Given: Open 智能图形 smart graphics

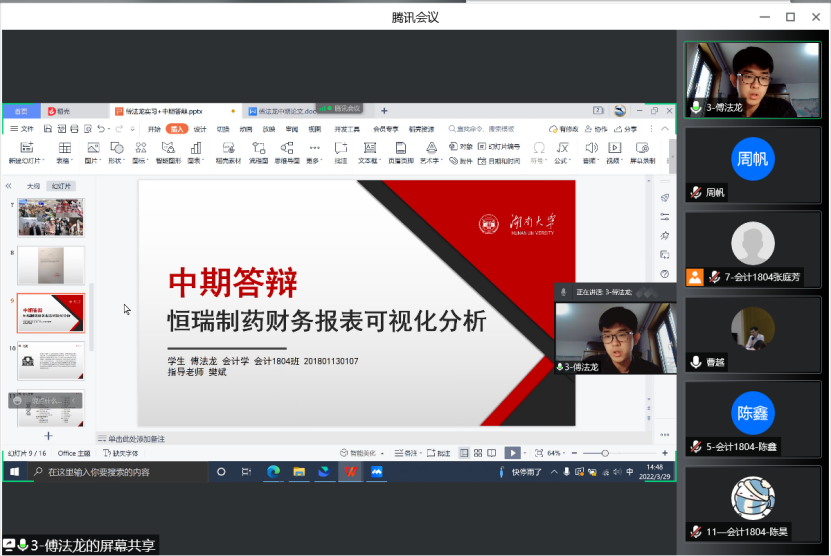Looking at the screenshot, I should 168,148.
